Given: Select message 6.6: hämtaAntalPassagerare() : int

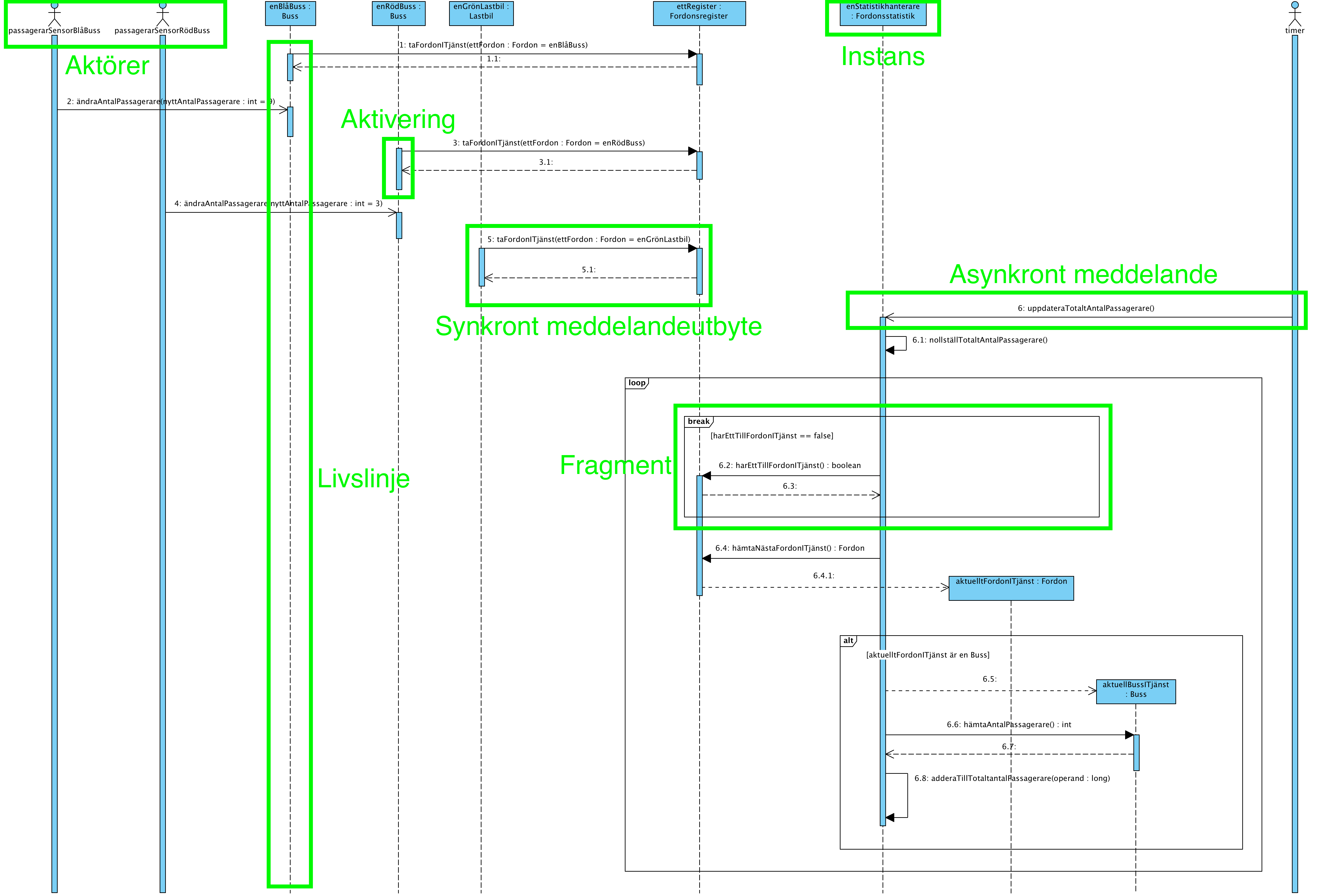Looking at the screenshot, I should [1009, 725].
